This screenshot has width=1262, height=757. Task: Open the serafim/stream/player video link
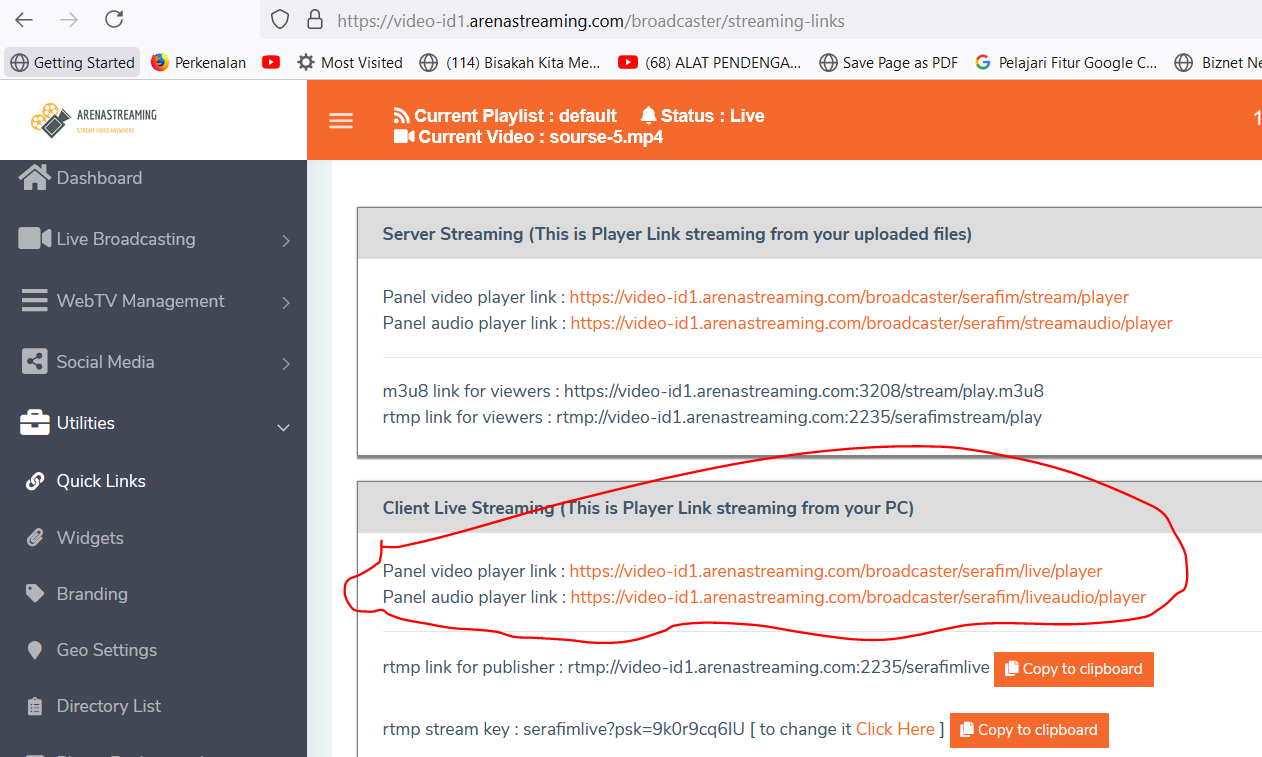(849, 297)
